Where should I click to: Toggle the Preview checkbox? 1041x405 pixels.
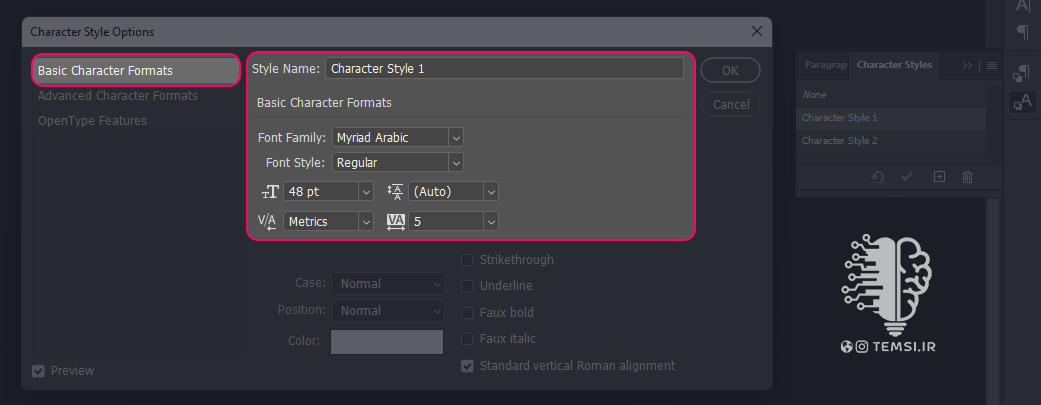[x=39, y=370]
